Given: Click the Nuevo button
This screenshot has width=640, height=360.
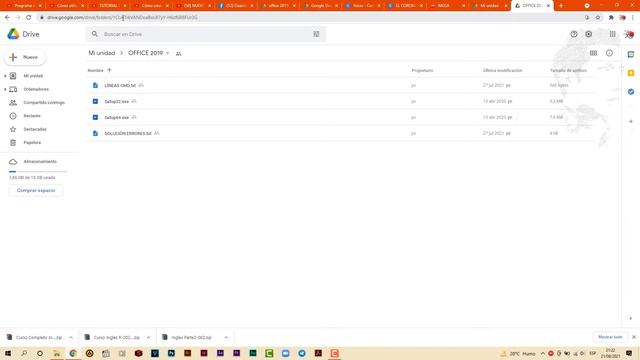Looking at the screenshot, I should coord(25,57).
